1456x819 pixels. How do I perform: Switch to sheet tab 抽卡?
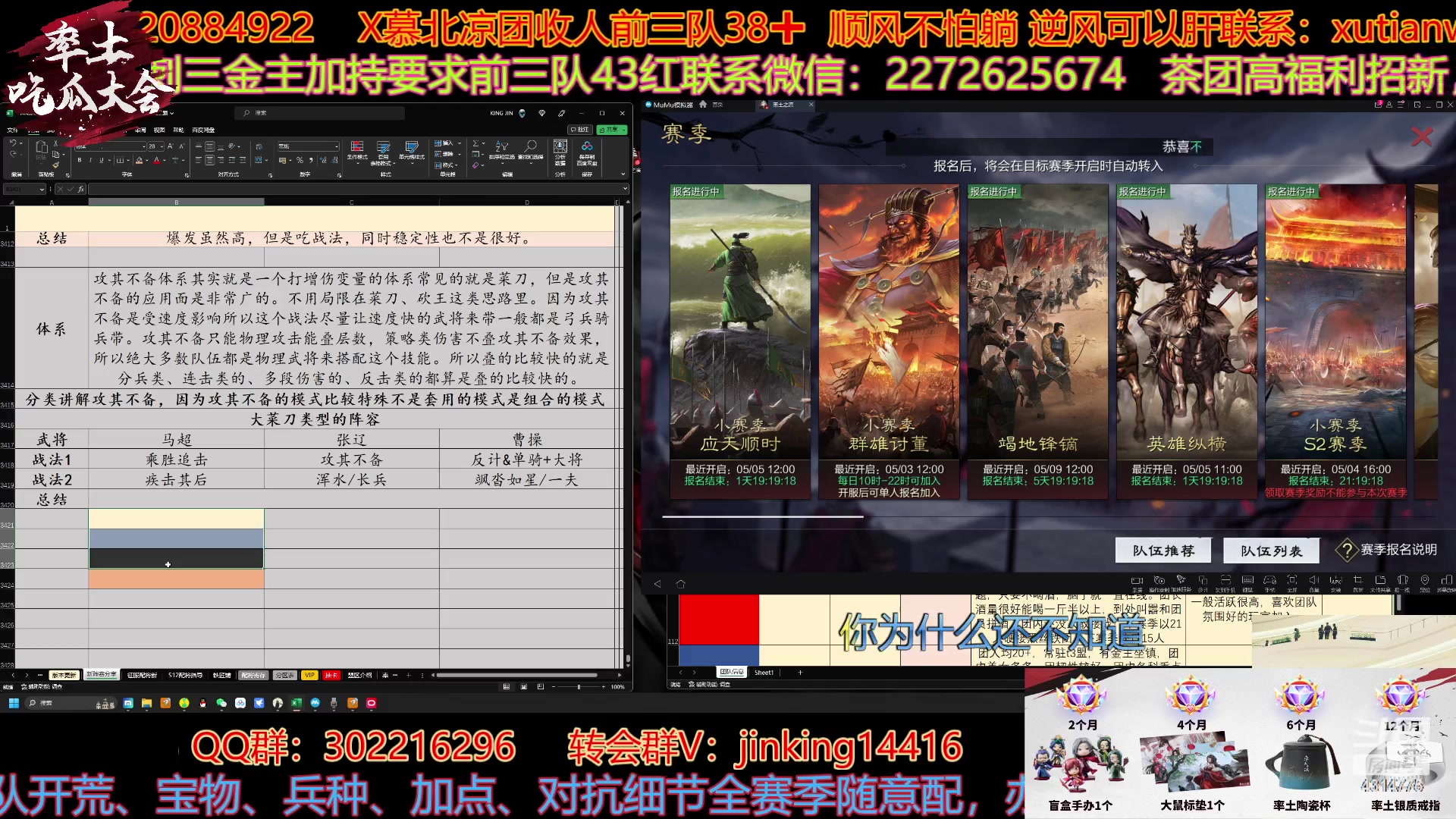[x=331, y=675]
